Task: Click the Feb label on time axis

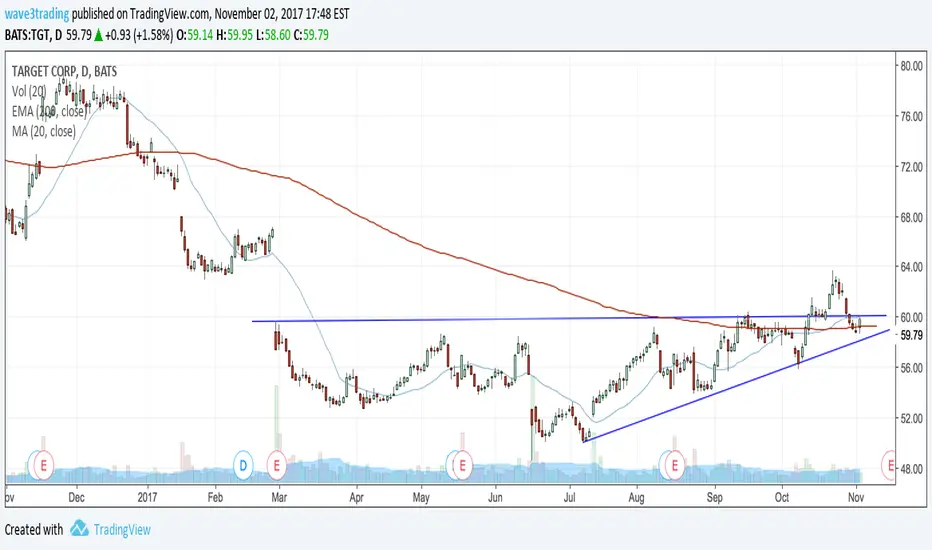Action: (x=215, y=498)
